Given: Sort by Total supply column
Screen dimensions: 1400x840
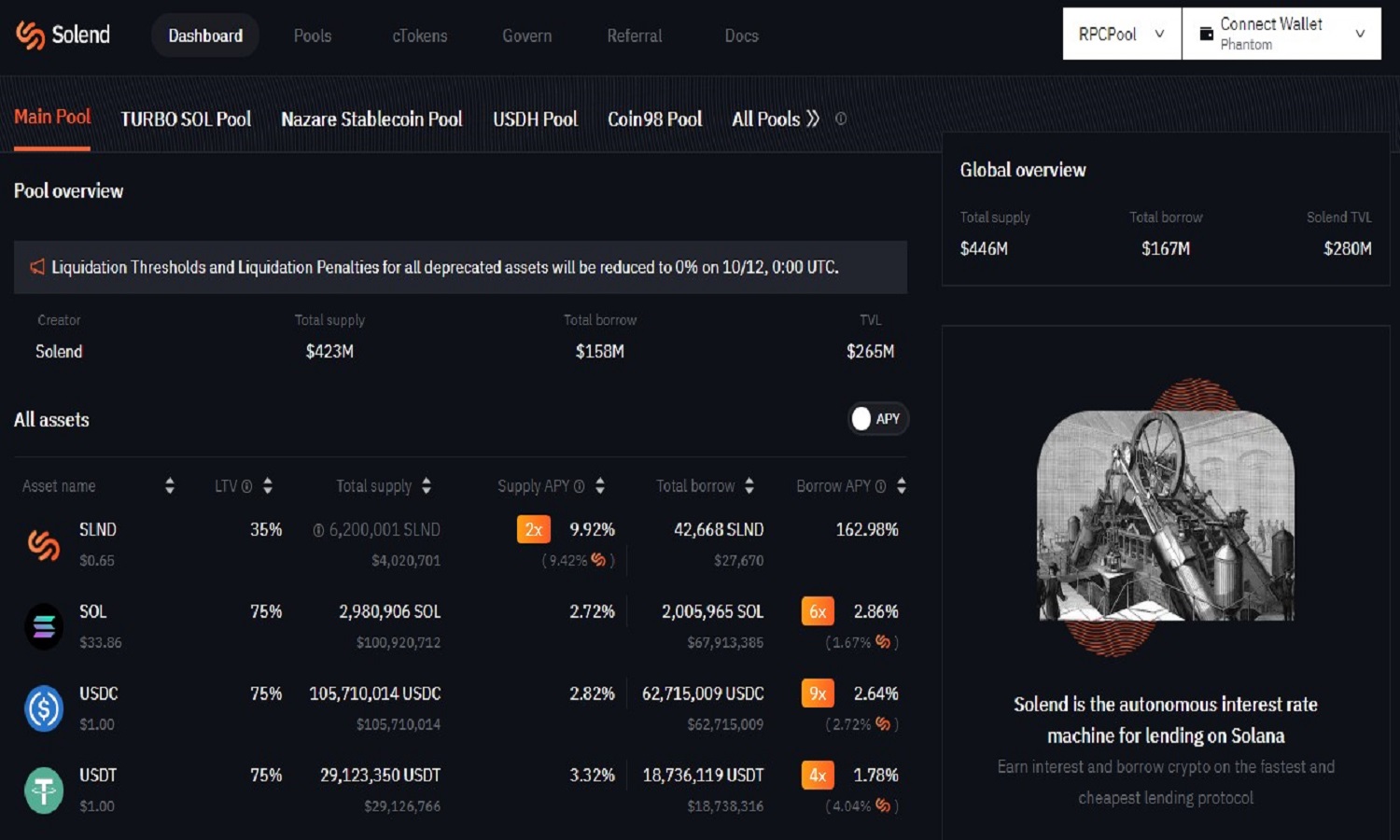Looking at the screenshot, I should tap(427, 486).
